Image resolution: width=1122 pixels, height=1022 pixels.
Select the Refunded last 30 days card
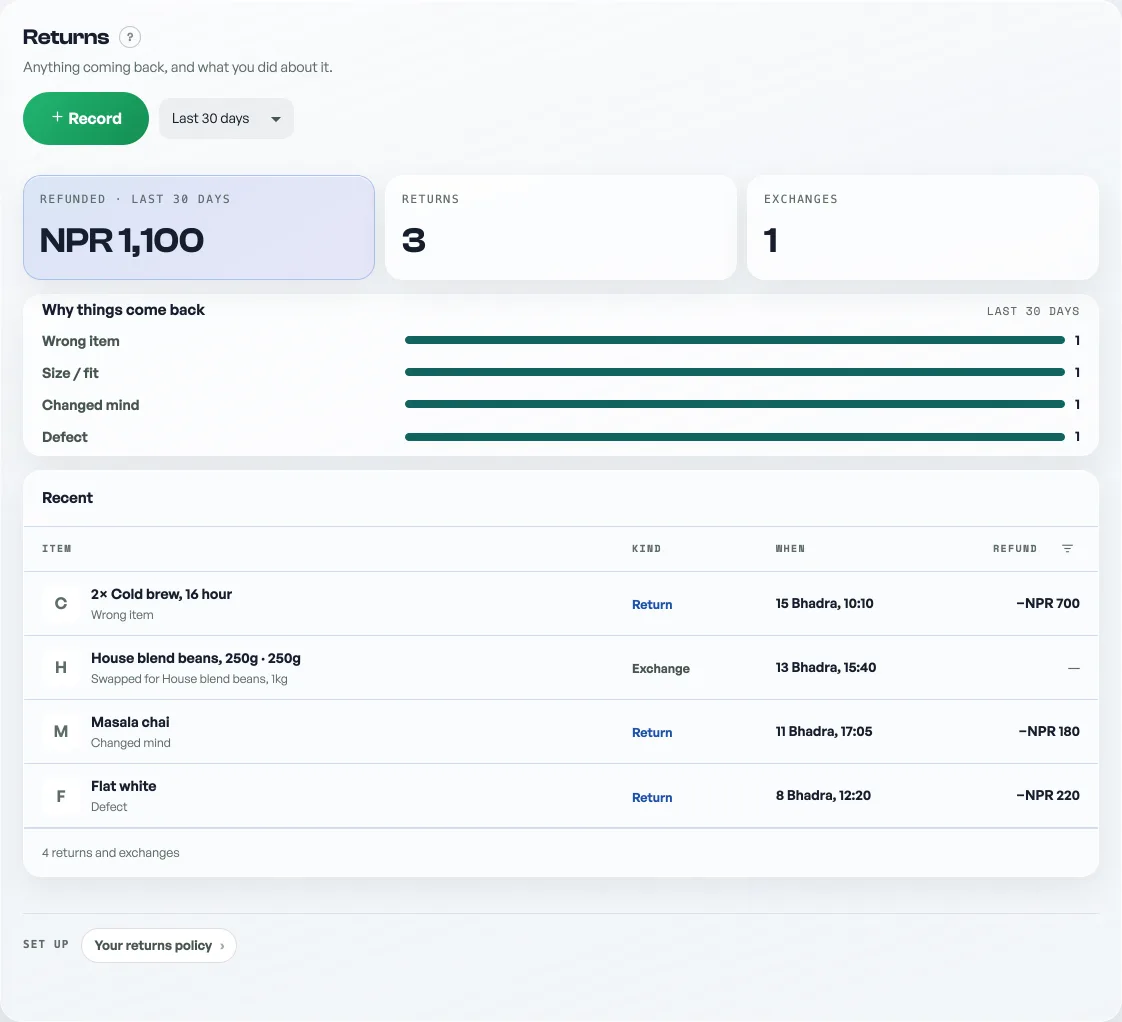[199, 228]
